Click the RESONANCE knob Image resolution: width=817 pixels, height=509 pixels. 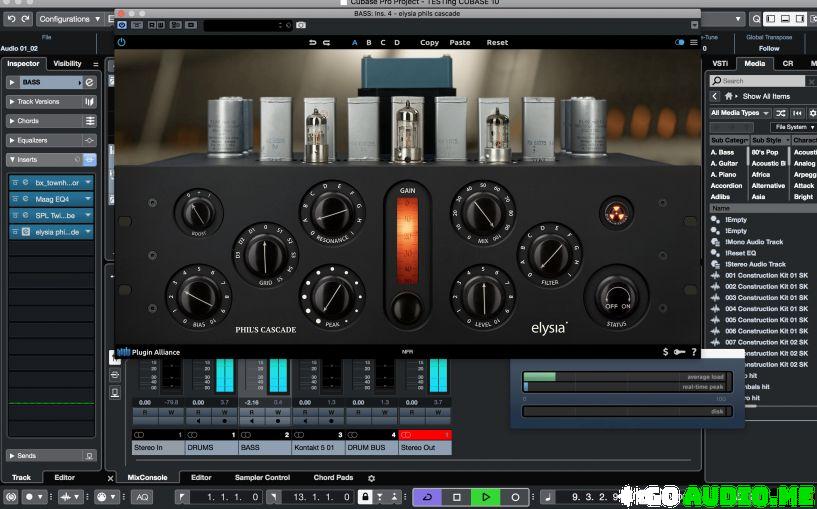332,213
